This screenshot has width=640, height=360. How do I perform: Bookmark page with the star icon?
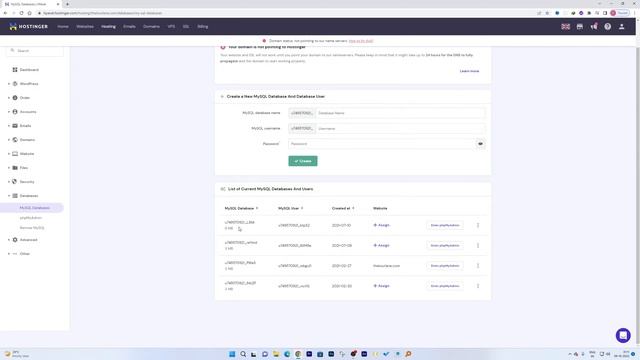[547, 13]
